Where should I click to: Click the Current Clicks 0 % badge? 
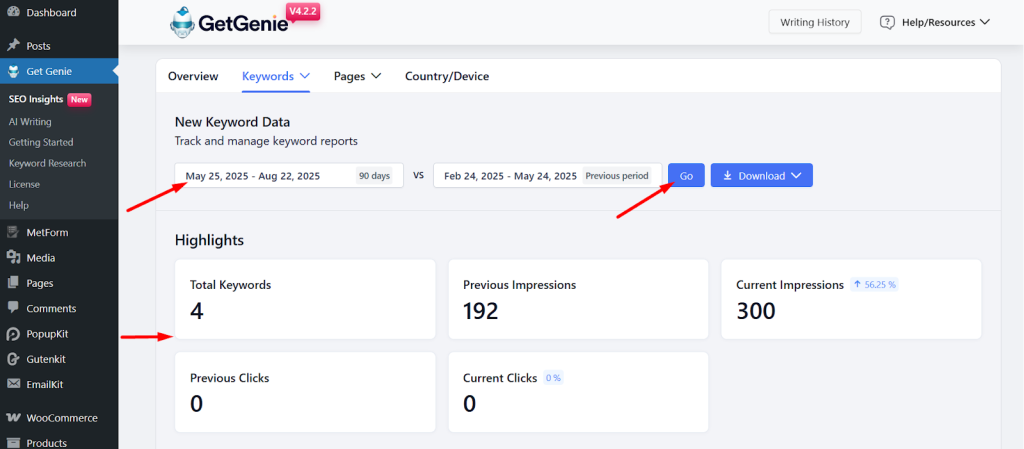(553, 378)
